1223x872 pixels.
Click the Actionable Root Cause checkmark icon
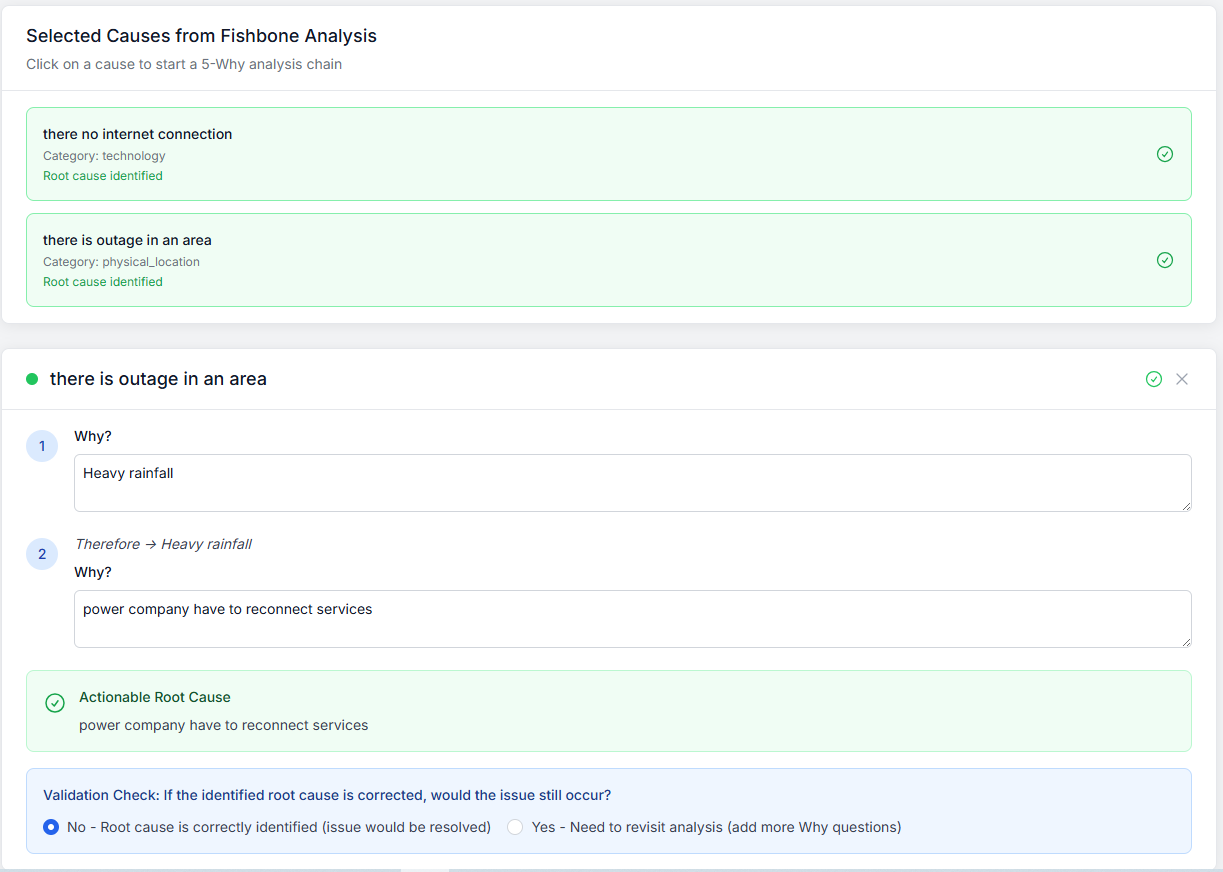coord(55,703)
